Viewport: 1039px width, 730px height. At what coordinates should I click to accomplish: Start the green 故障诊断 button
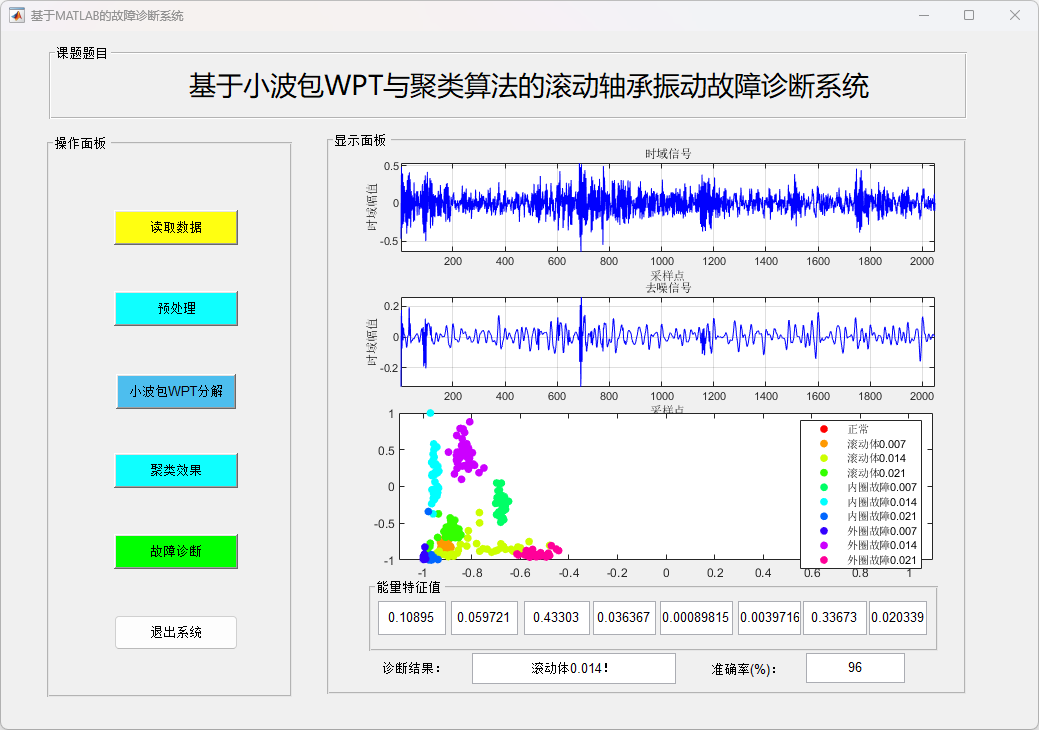click(x=176, y=551)
